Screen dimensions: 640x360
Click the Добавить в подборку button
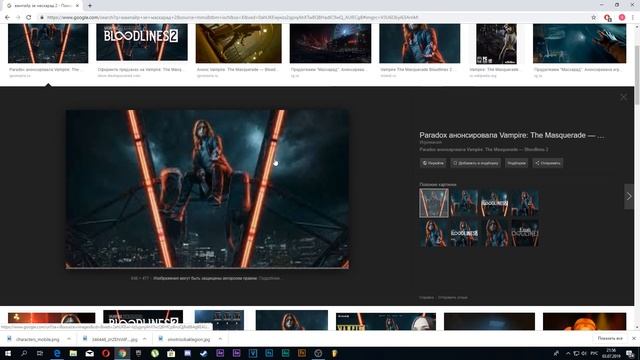point(476,163)
